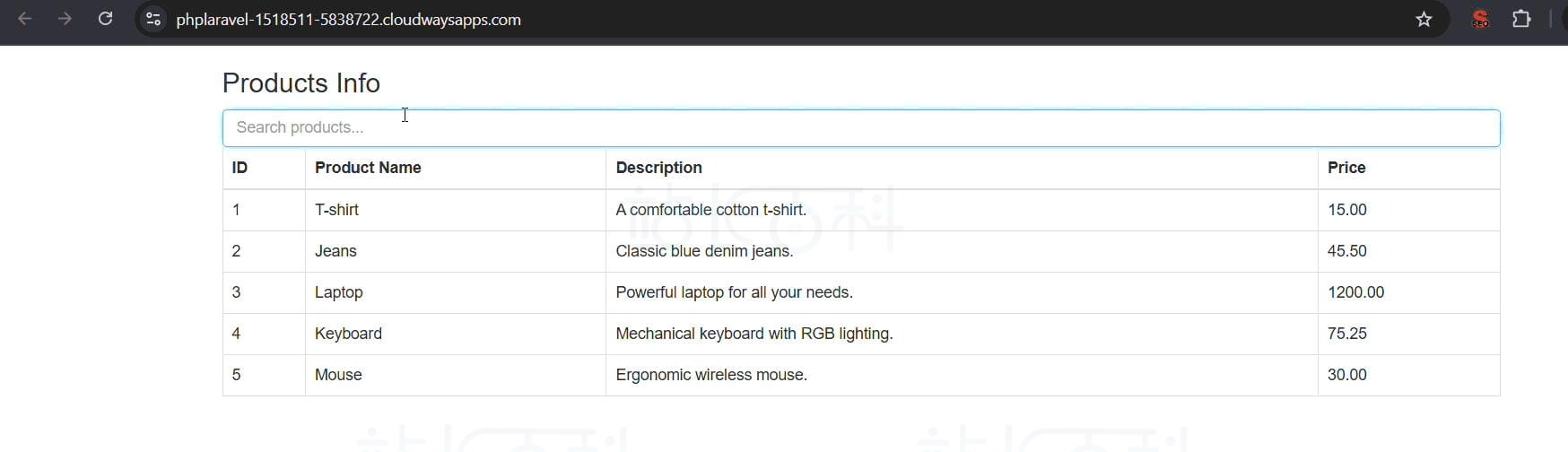Click the Description column header
1568x452 pixels.
658,168
